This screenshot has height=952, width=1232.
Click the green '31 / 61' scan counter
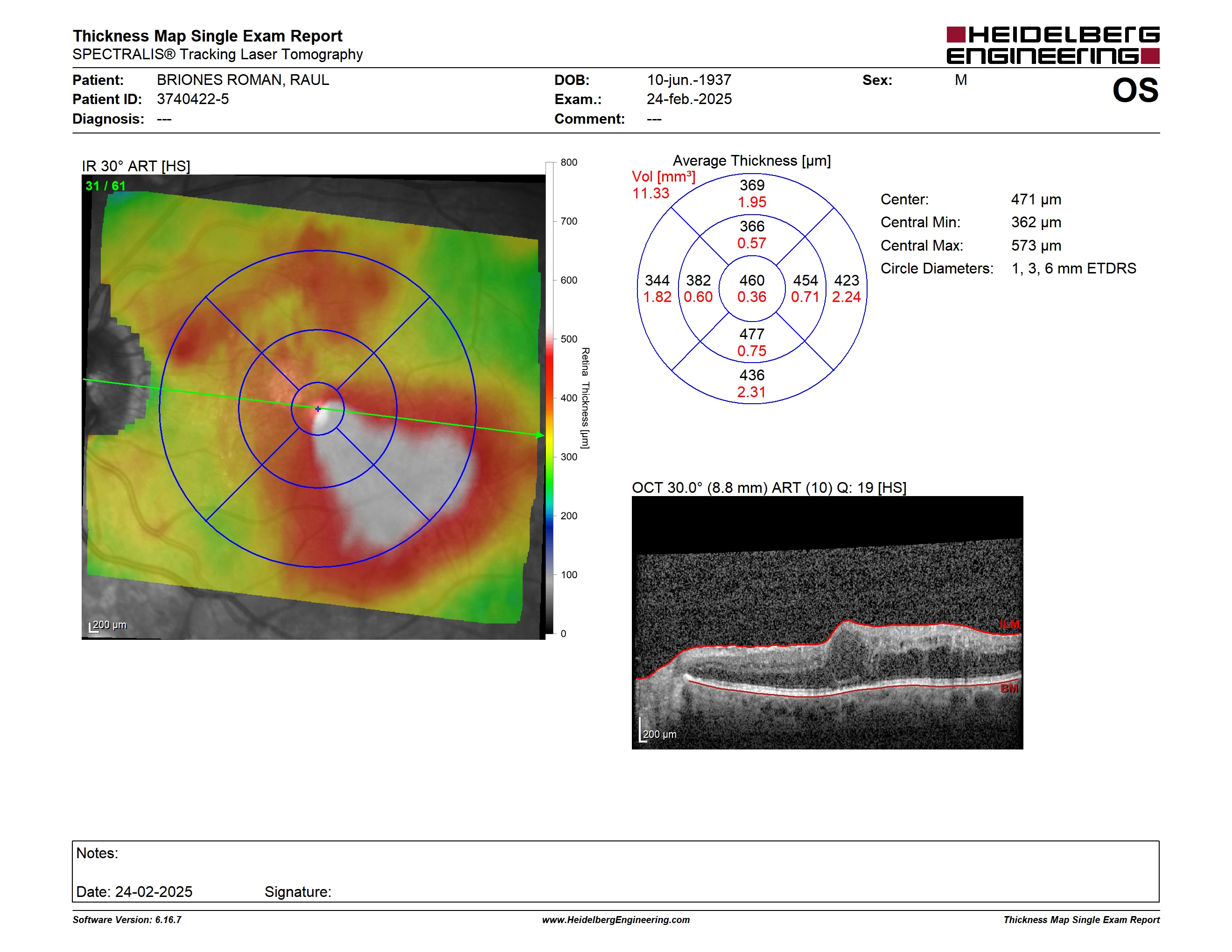click(x=105, y=186)
